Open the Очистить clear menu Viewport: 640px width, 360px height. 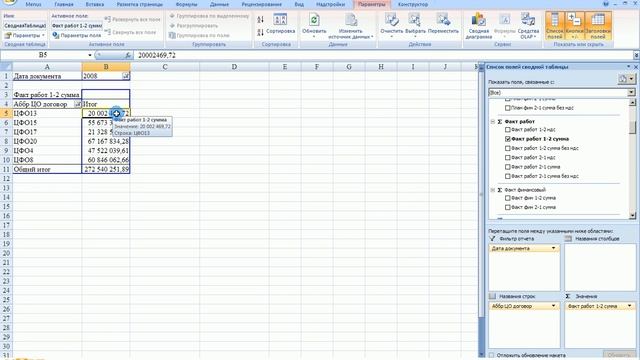[x=391, y=26]
